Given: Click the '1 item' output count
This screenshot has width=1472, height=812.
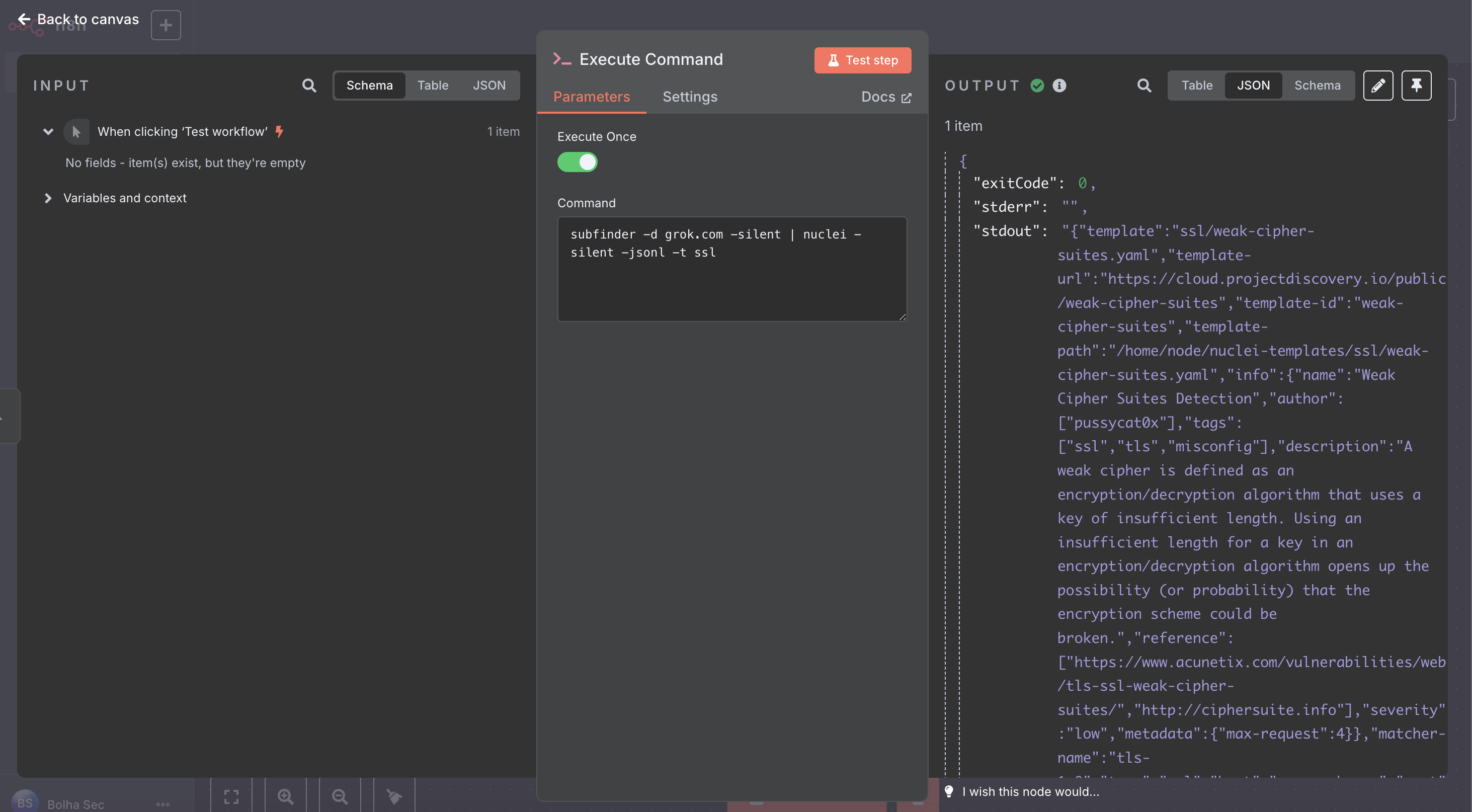Looking at the screenshot, I should [963, 126].
